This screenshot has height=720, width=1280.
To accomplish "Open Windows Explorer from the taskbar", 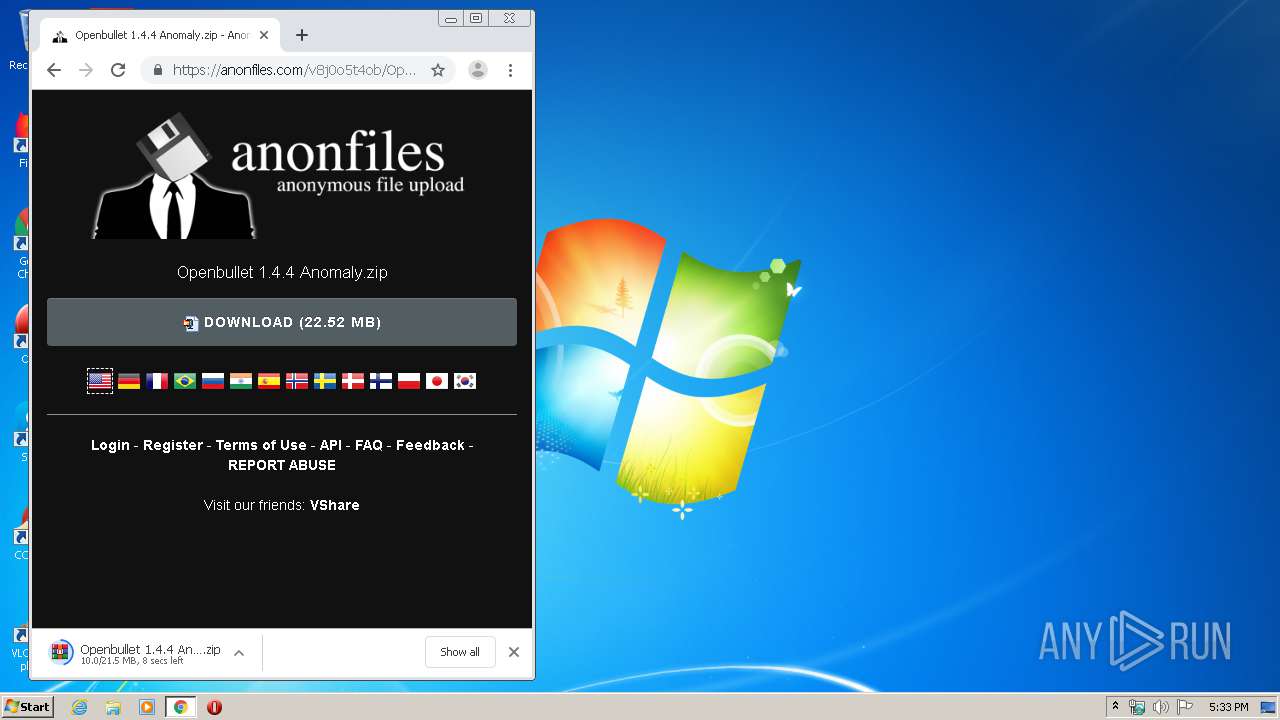I will (113, 707).
